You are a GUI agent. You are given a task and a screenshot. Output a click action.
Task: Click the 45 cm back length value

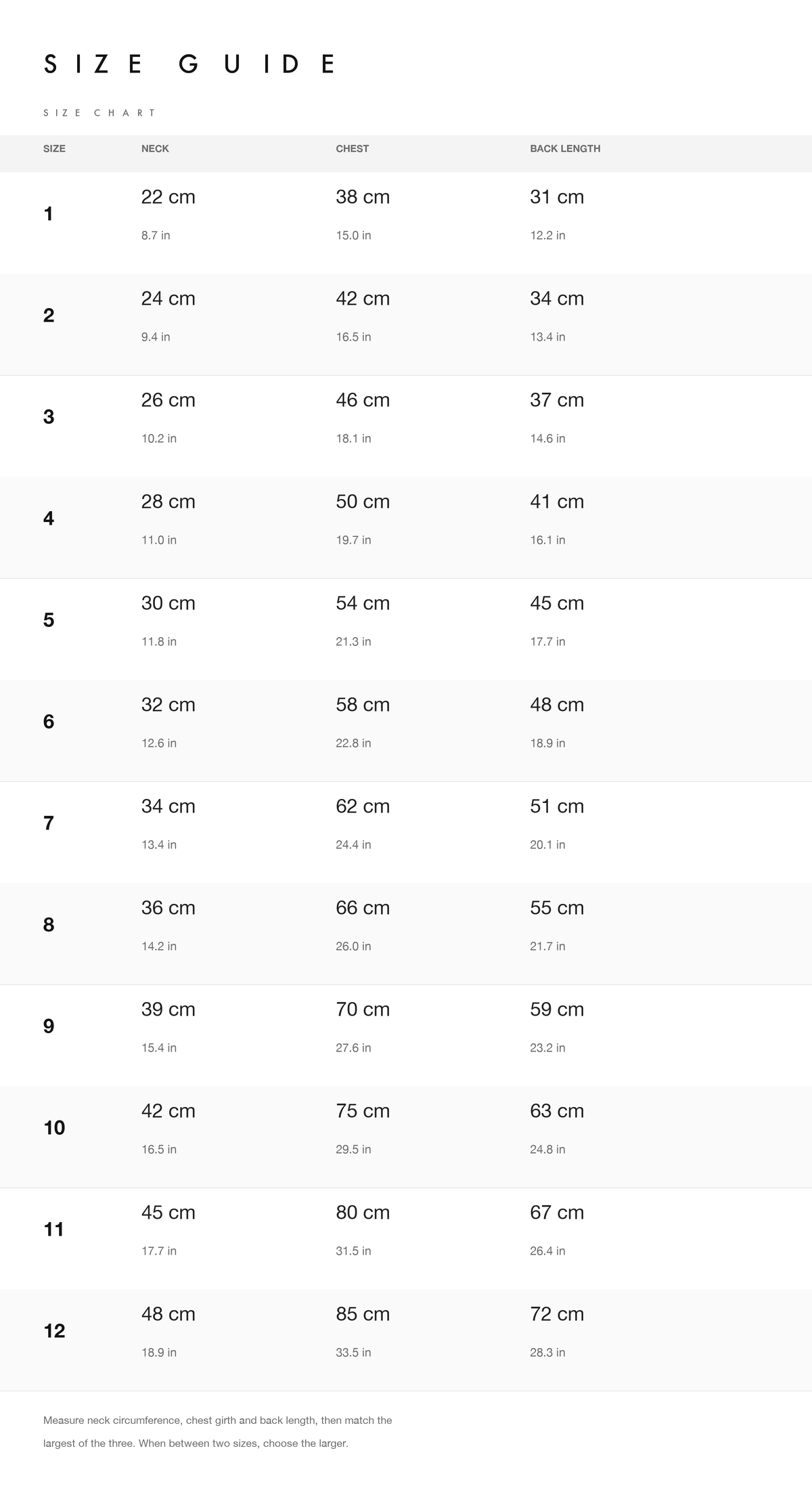[557, 603]
